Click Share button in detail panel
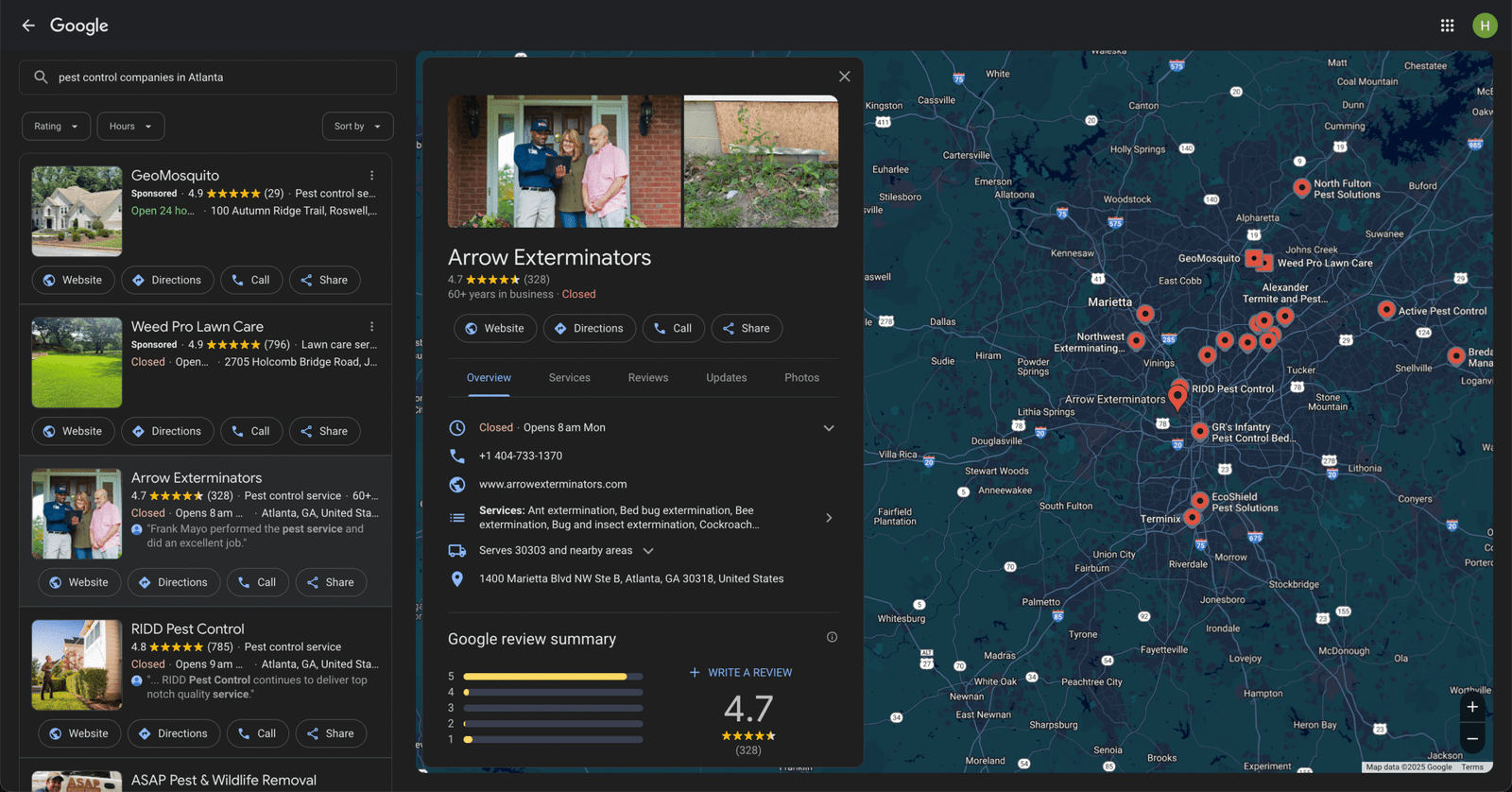1512x792 pixels. click(x=747, y=329)
